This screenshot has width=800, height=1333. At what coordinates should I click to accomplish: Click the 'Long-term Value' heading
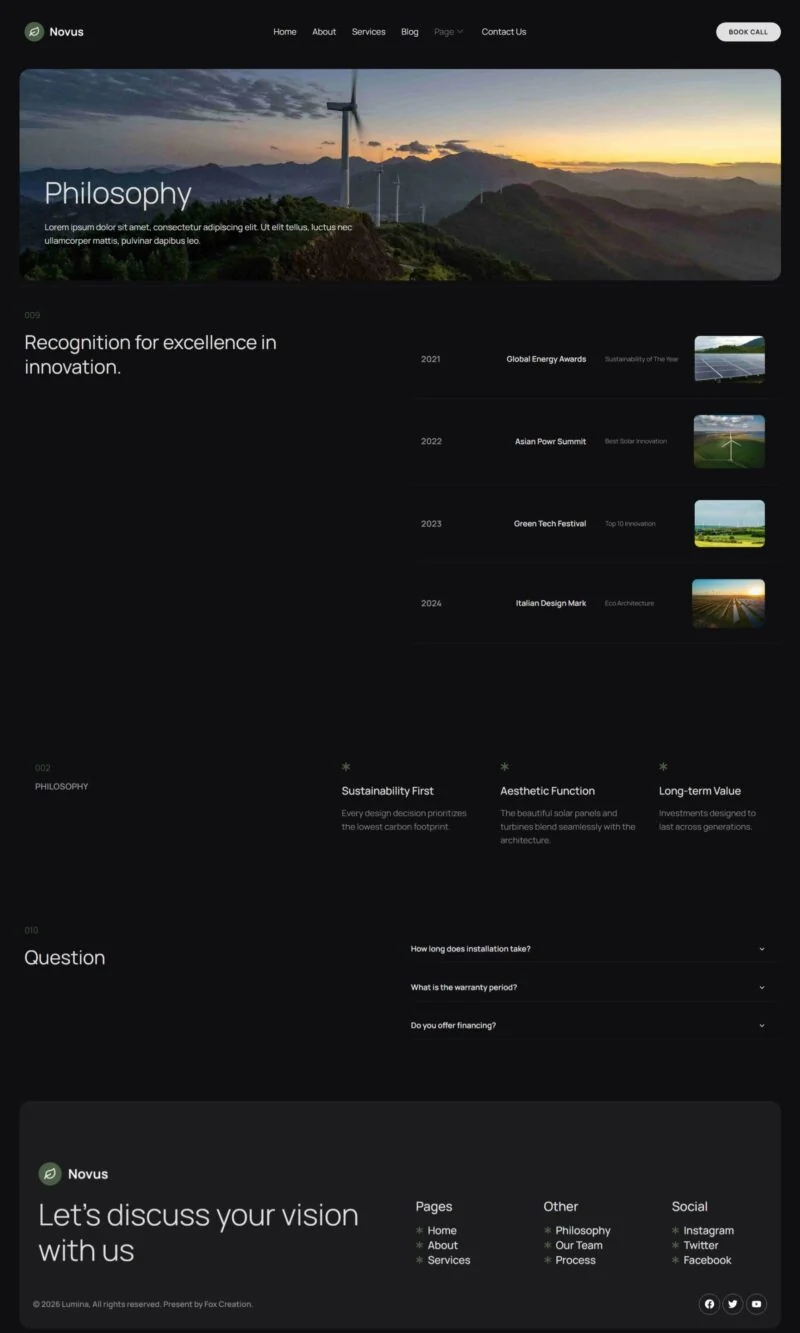click(700, 791)
